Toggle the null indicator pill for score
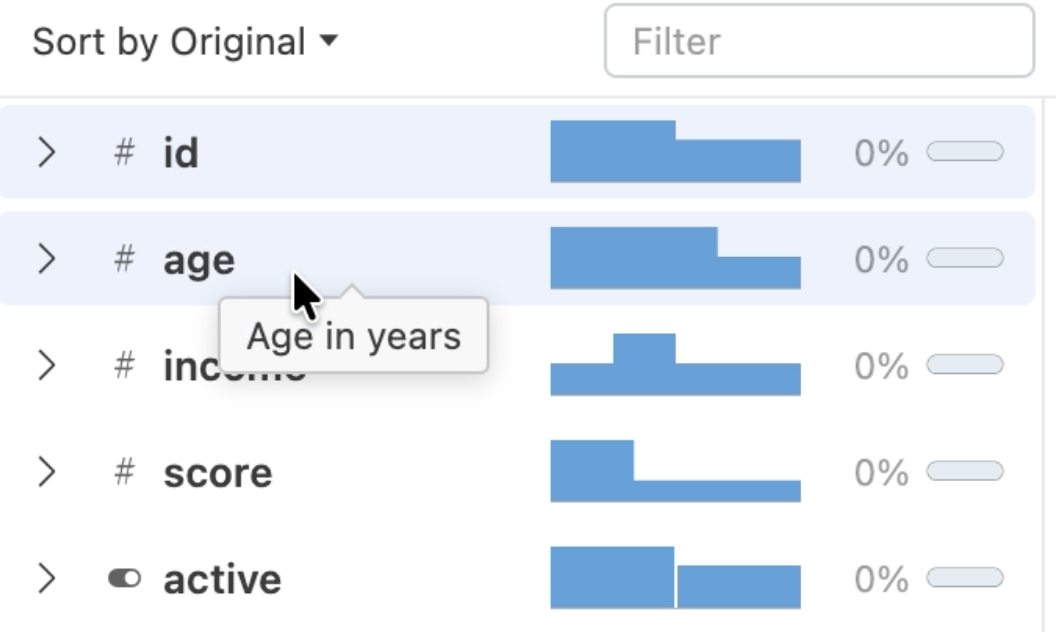1056x632 pixels. [x=966, y=470]
